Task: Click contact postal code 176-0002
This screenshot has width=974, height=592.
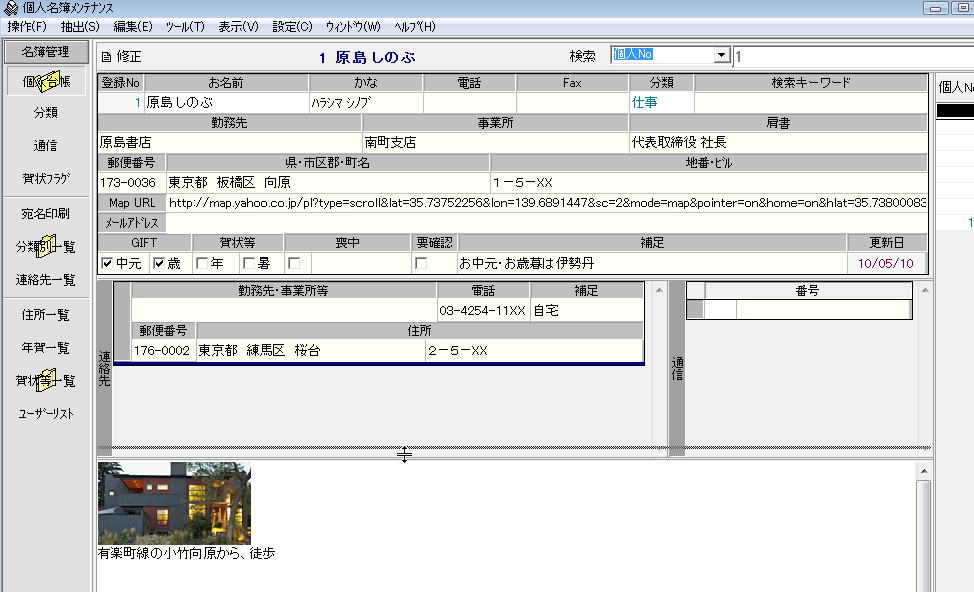Action: (163, 350)
